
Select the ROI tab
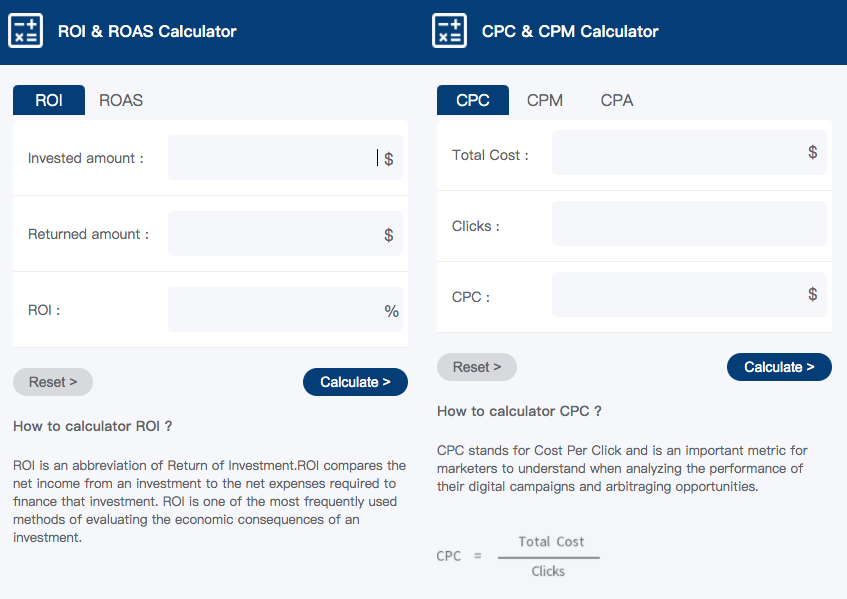pyautogui.click(x=49, y=100)
